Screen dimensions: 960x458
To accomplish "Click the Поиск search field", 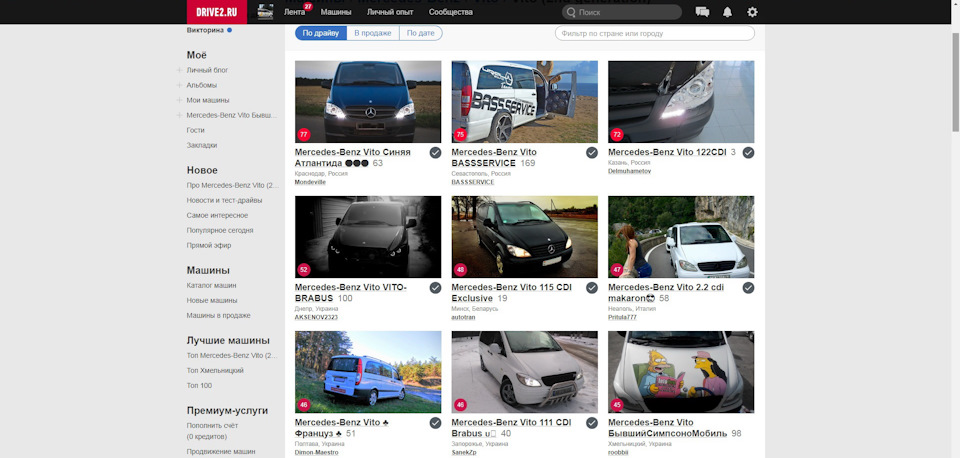I will pyautogui.click(x=622, y=12).
